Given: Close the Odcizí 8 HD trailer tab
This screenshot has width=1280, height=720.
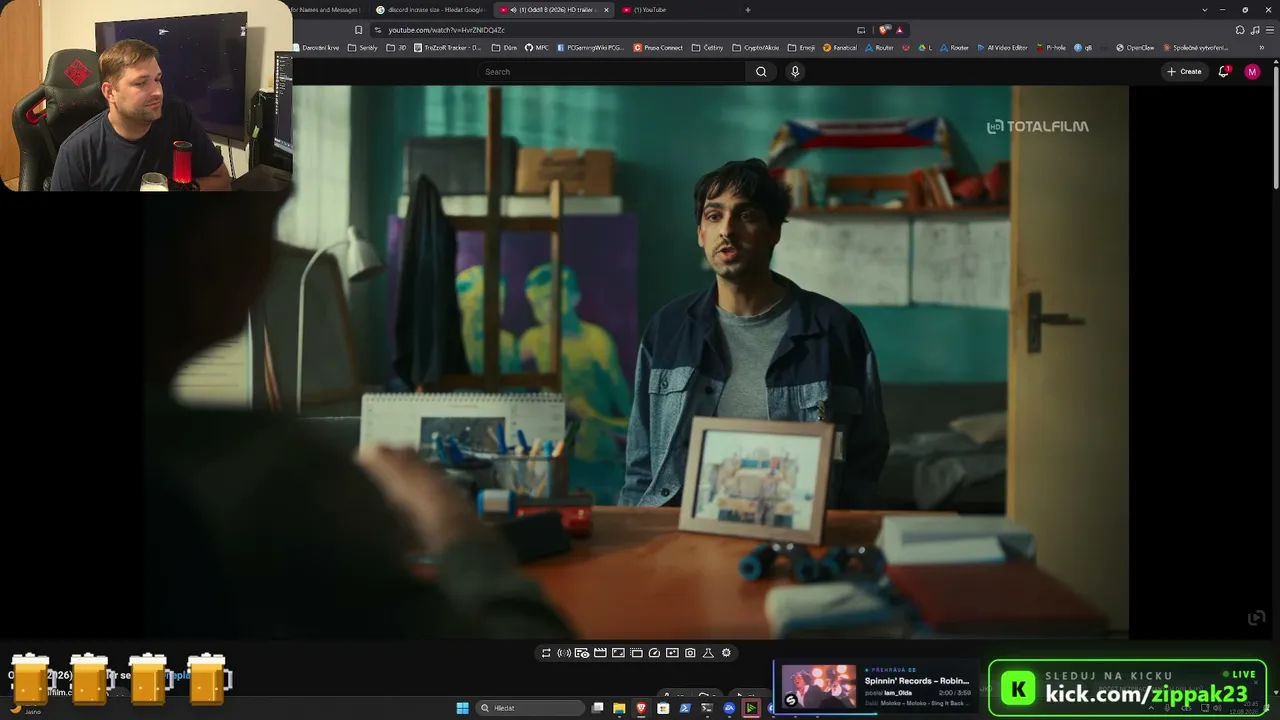Looking at the screenshot, I should pos(606,10).
